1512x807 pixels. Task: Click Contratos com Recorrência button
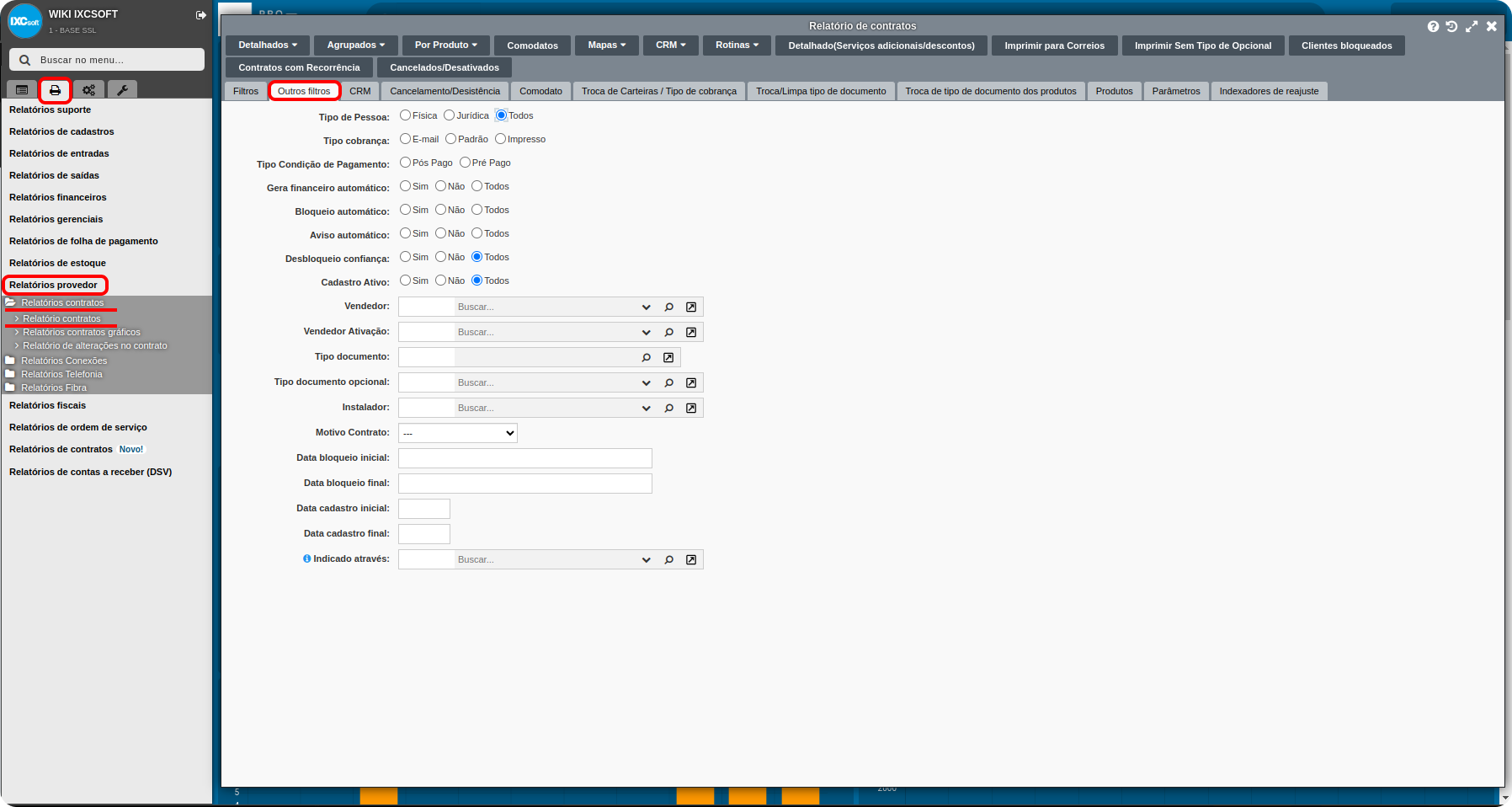(x=299, y=67)
